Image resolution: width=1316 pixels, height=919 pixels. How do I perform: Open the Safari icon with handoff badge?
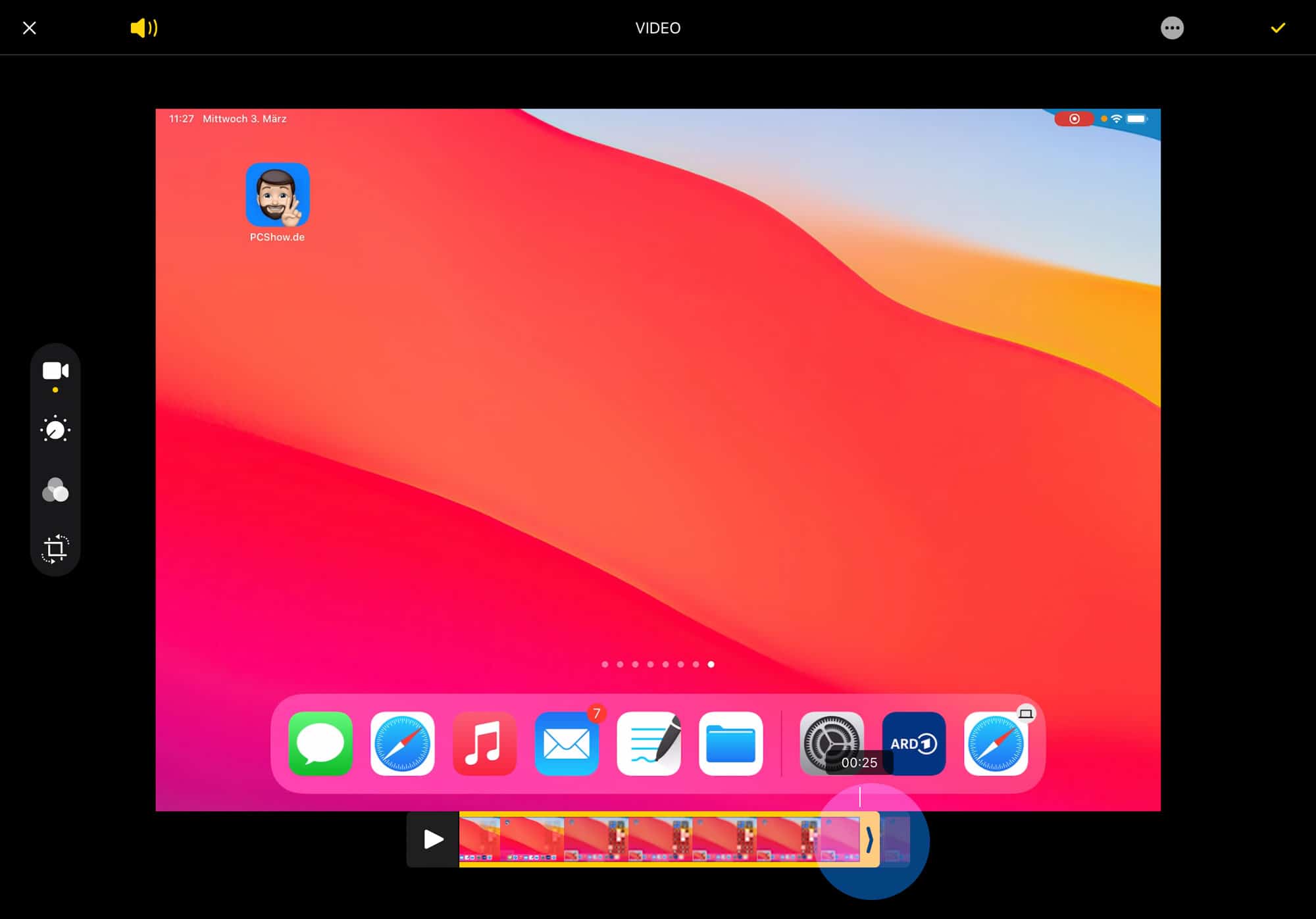(996, 743)
